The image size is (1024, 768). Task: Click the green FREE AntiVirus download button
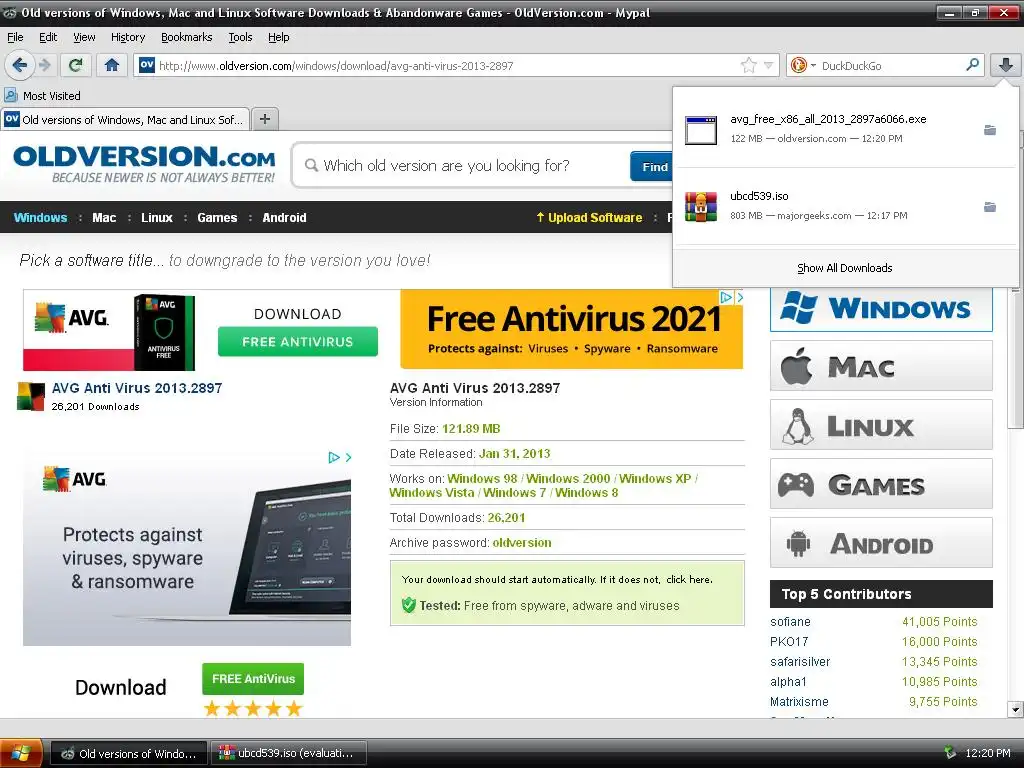pos(253,679)
